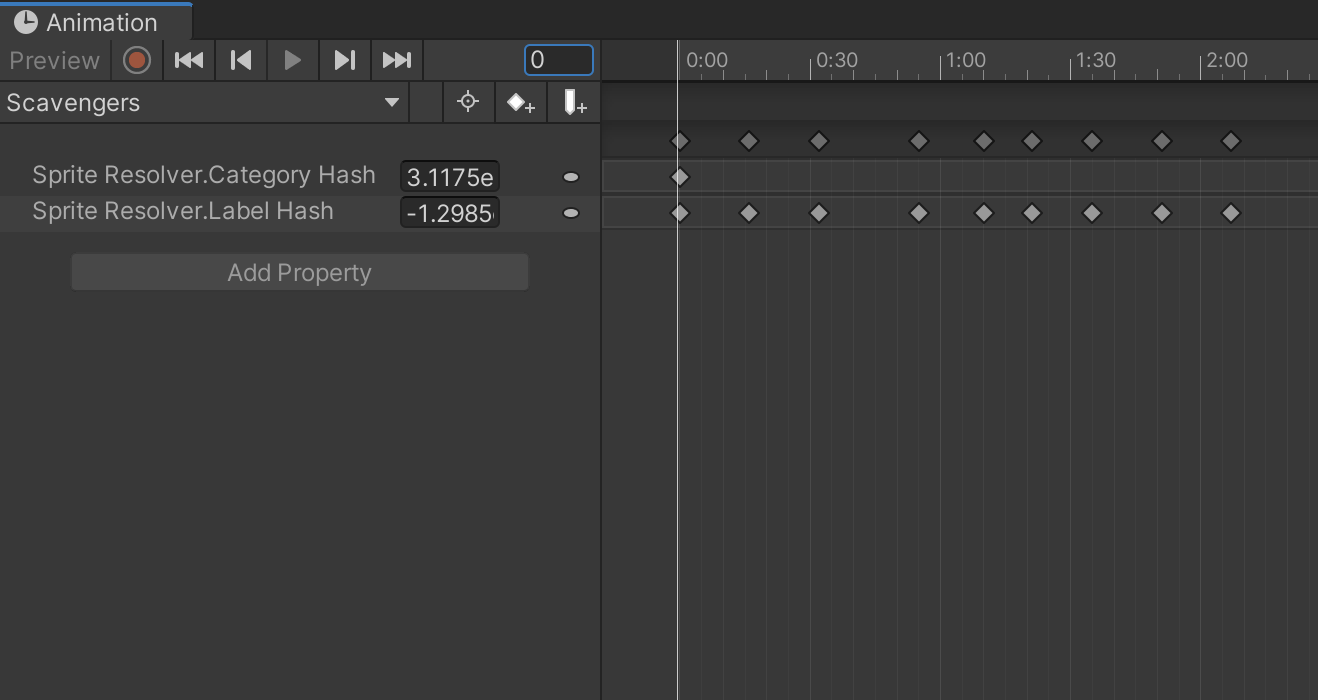Click the Category Hash value field

[x=450, y=177]
